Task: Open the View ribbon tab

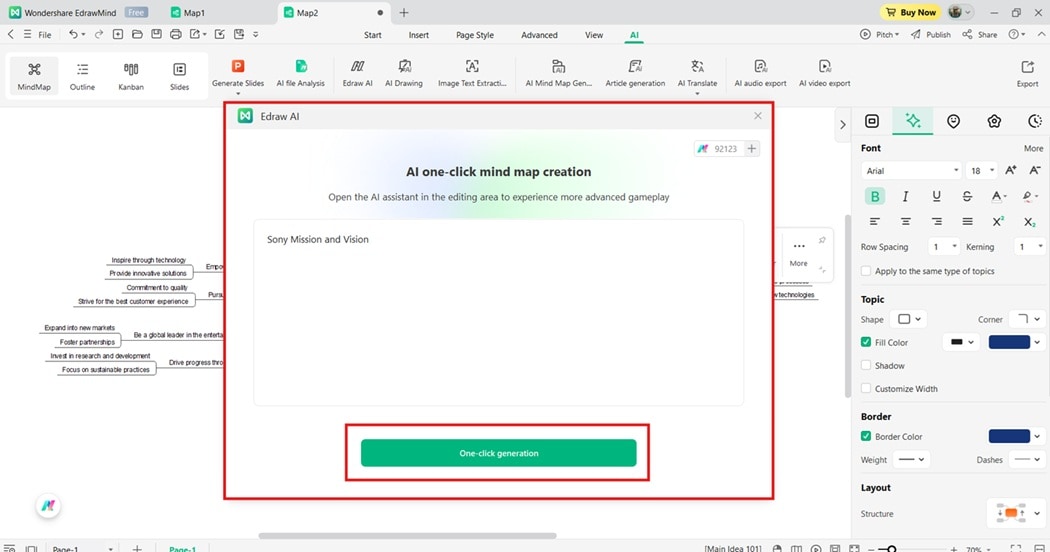Action: click(593, 35)
